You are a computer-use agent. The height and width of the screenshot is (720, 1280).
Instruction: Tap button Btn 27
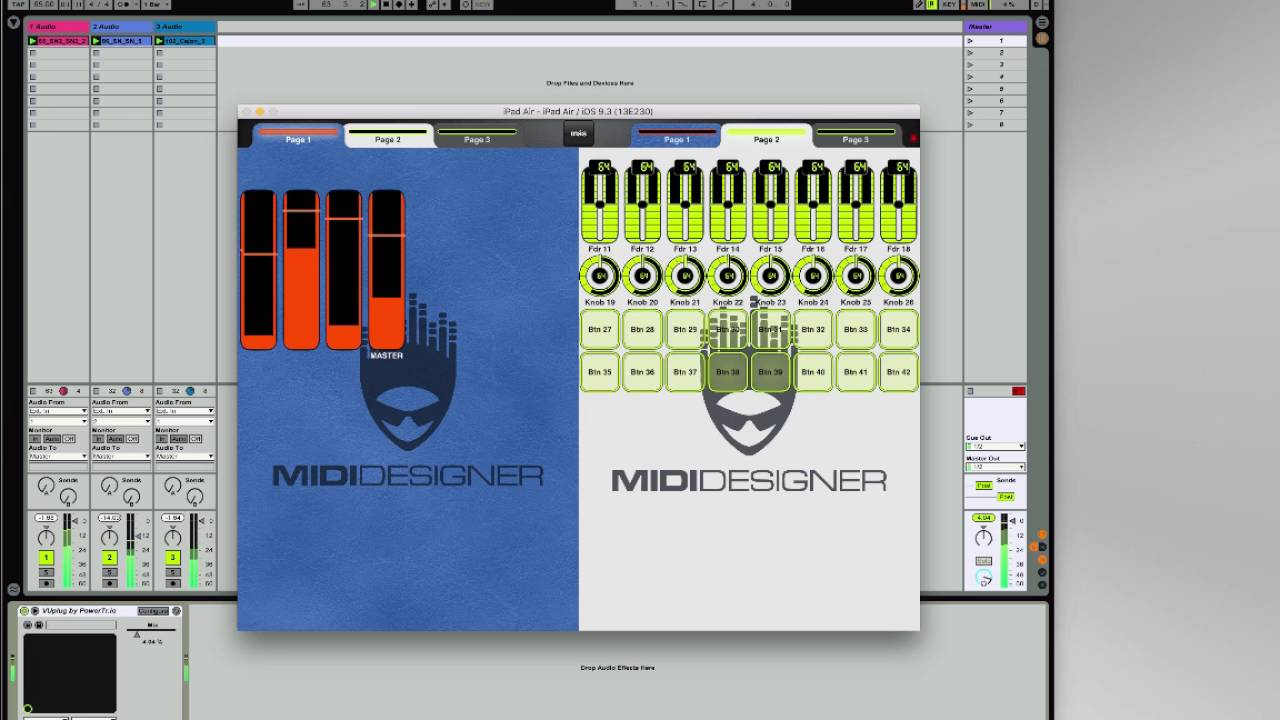(x=600, y=329)
